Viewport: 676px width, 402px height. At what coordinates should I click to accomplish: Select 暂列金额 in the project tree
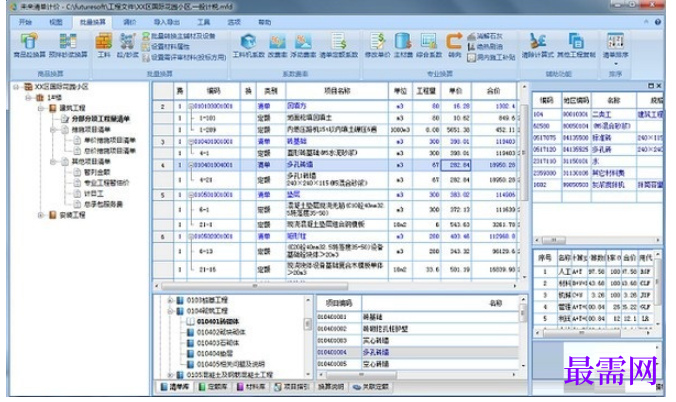[97, 172]
